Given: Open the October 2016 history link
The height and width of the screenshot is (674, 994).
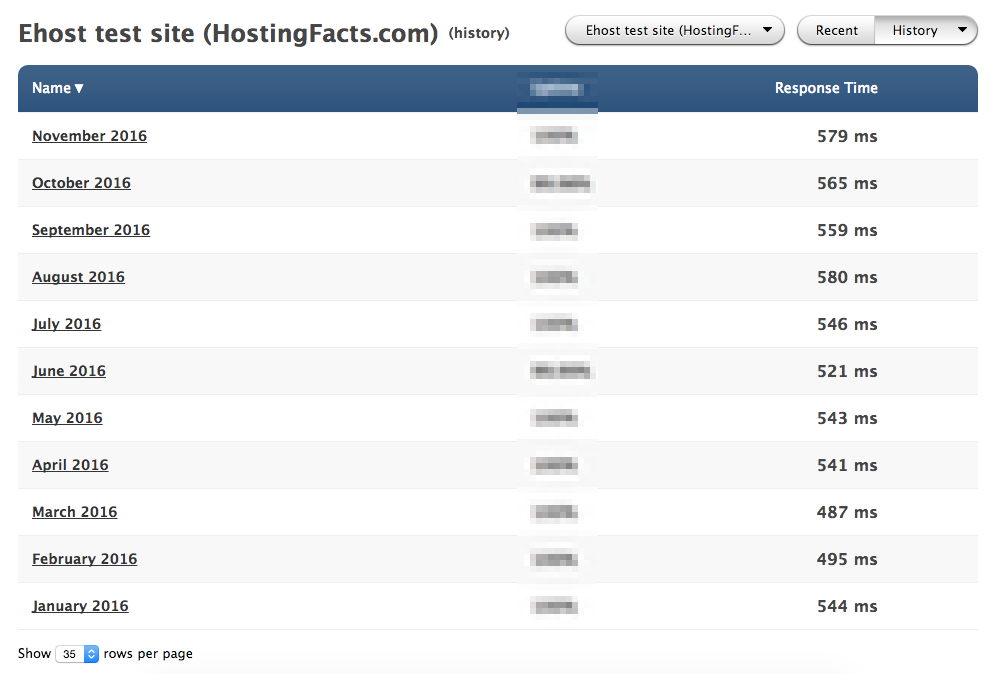Looking at the screenshot, I should point(81,183).
